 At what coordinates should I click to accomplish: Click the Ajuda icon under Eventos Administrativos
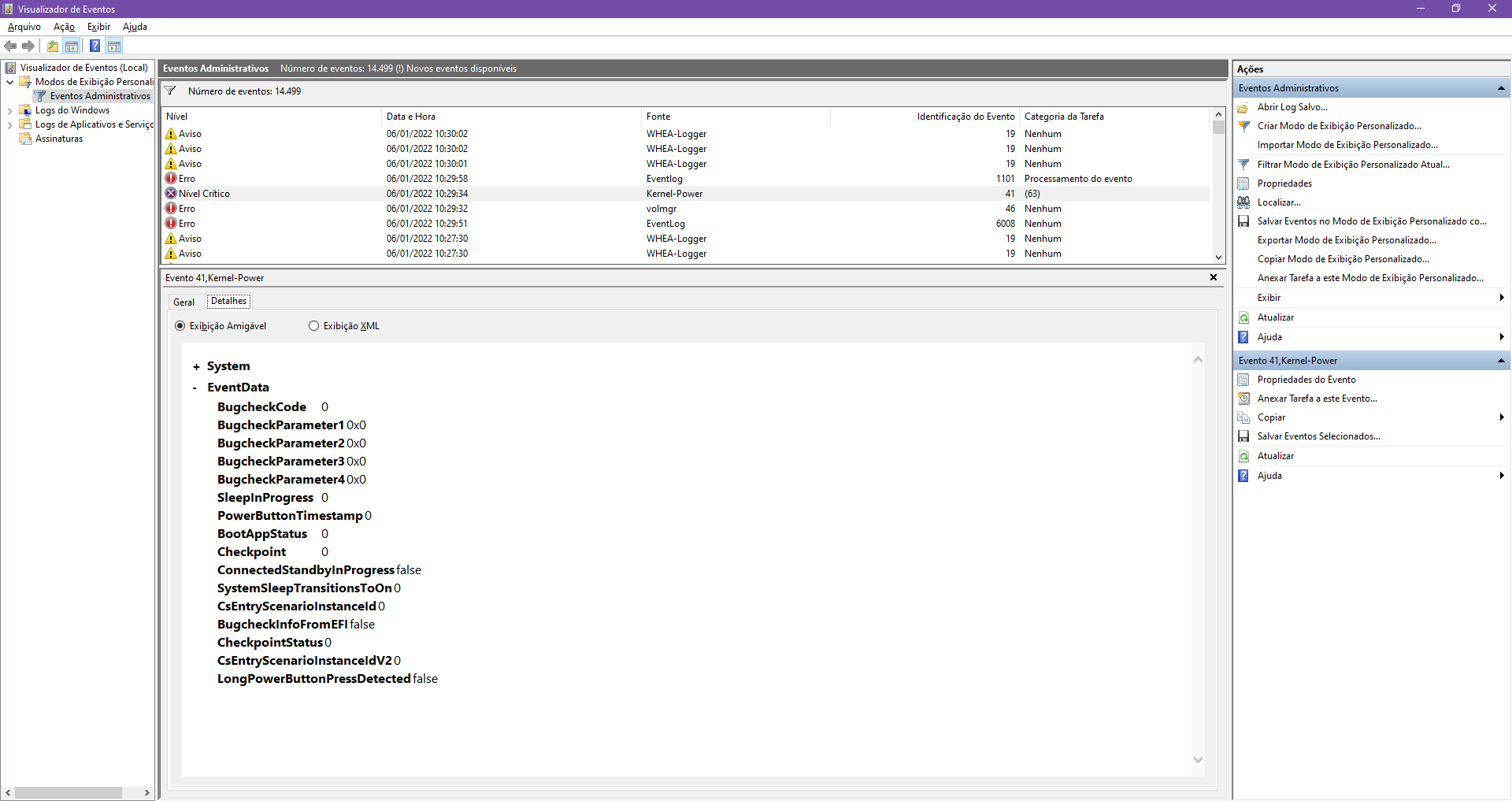tap(1243, 337)
